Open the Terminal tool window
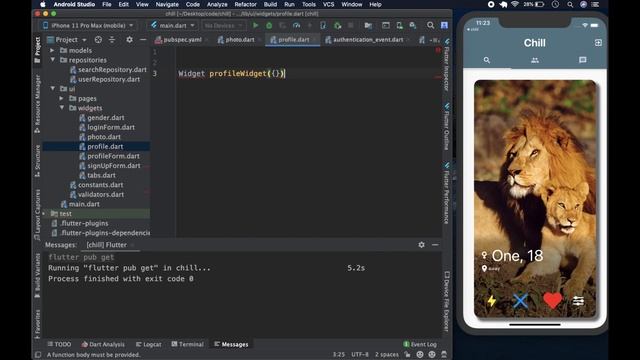This screenshot has width=640, height=360. (x=187, y=344)
